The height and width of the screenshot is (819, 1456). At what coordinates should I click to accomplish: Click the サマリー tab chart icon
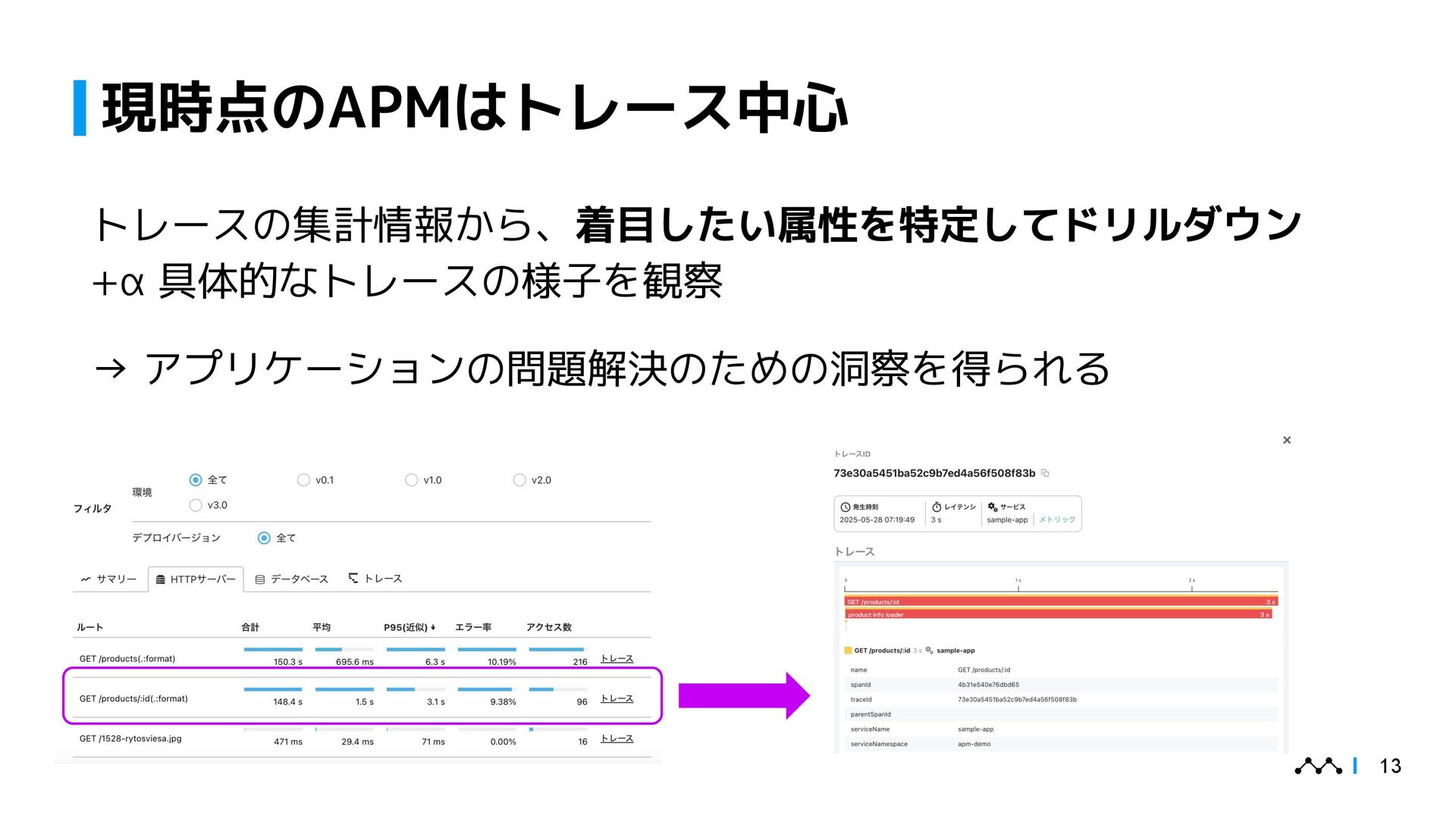tap(86, 579)
